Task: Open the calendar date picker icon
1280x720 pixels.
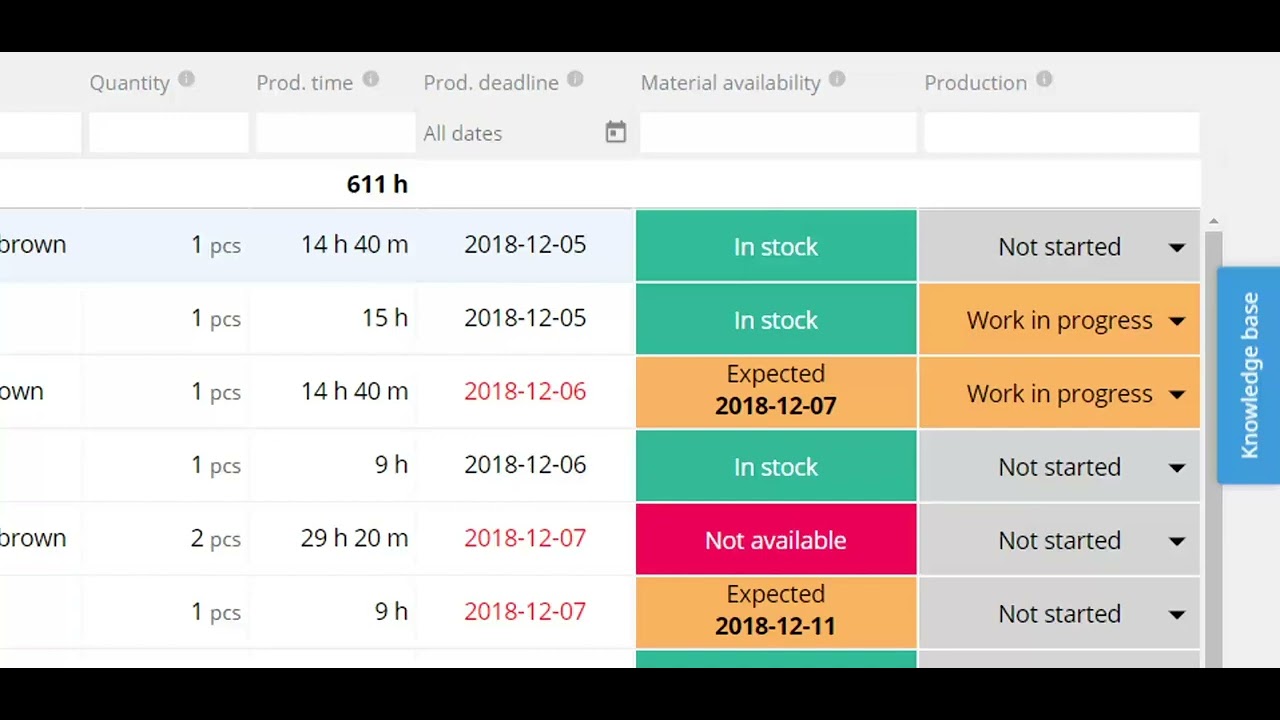Action: click(615, 133)
